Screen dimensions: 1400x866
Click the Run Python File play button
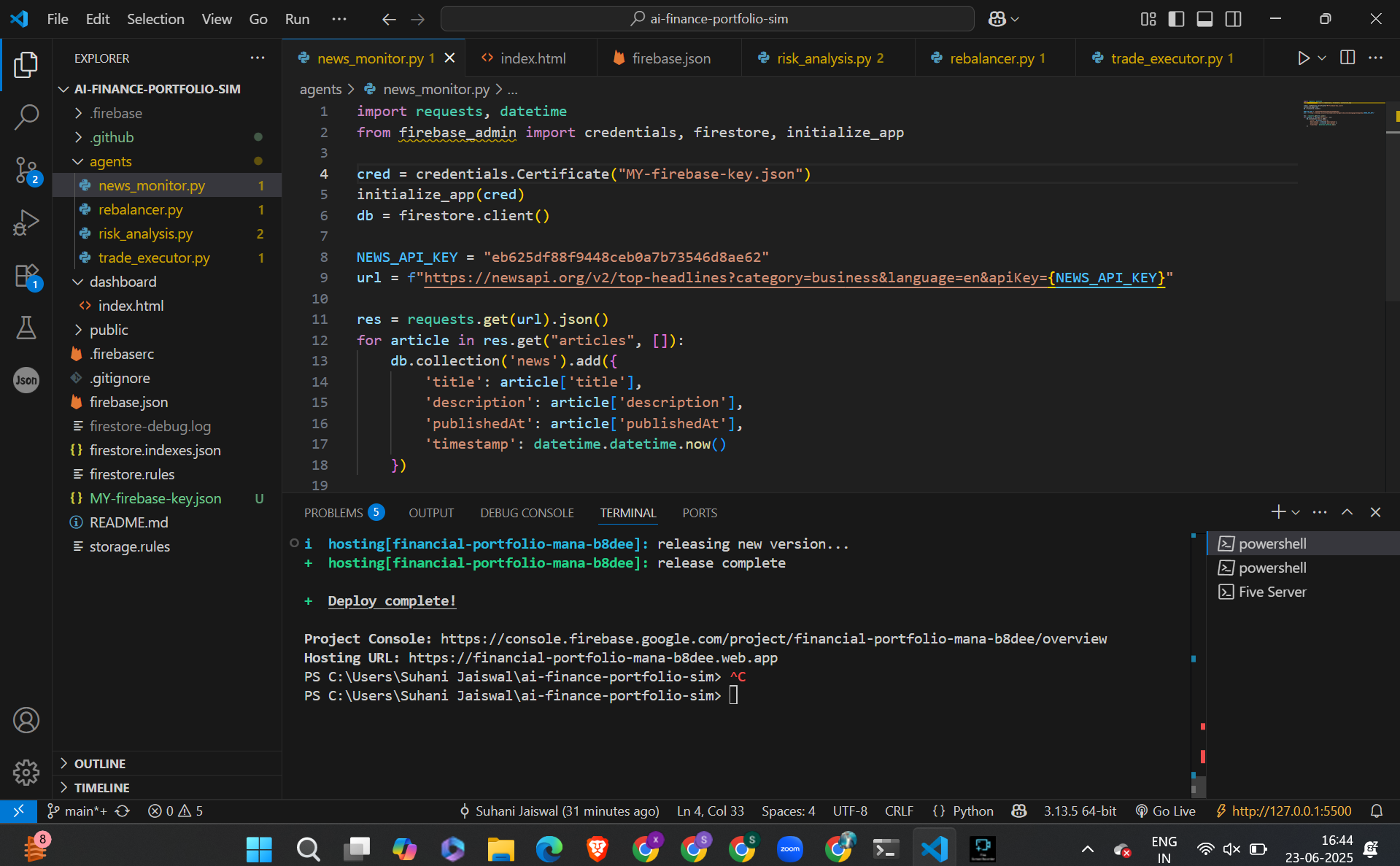[x=1303, y=58]
